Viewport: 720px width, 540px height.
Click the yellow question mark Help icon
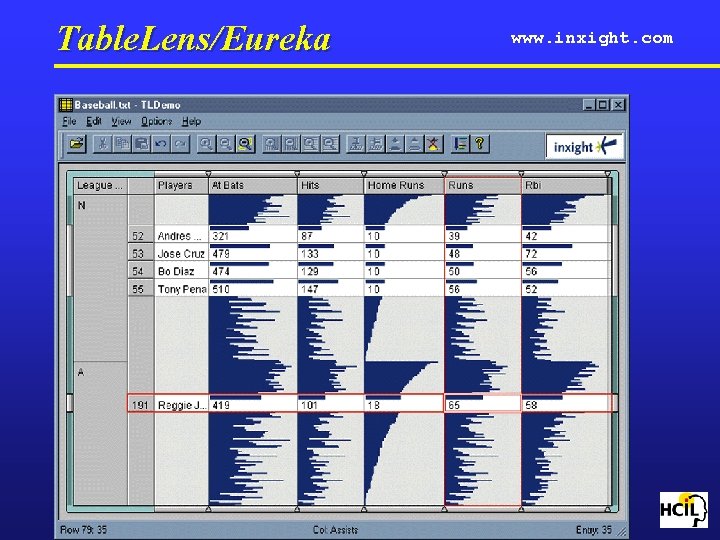(x=479, y=144)
